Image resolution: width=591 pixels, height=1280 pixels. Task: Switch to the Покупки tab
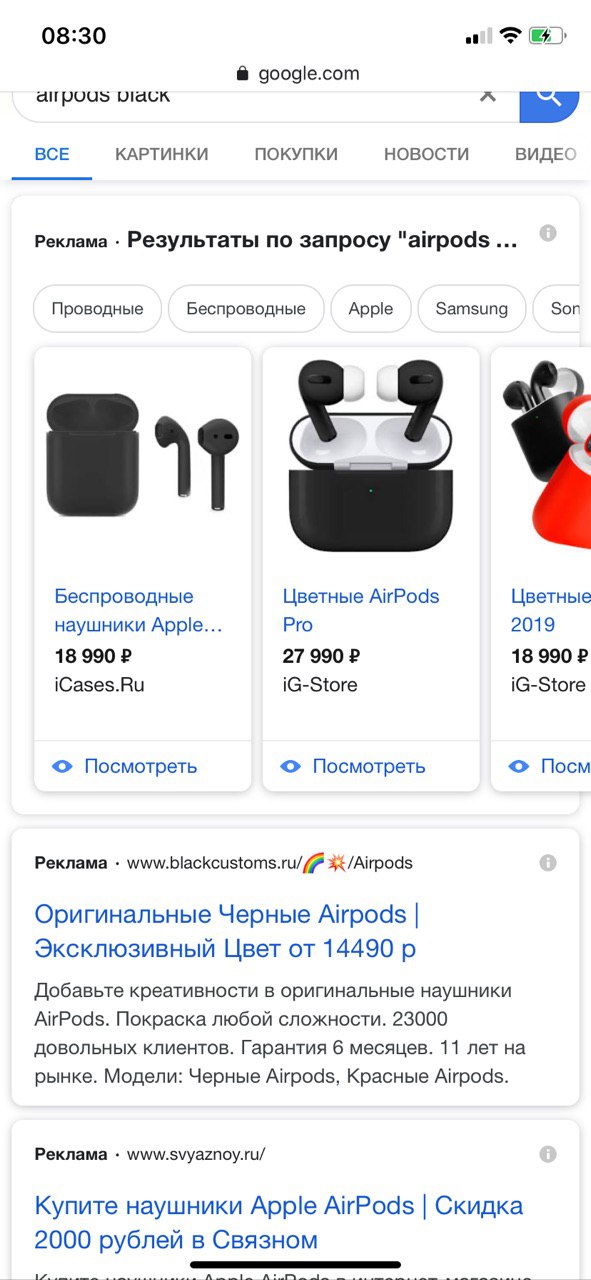point(296,154)
